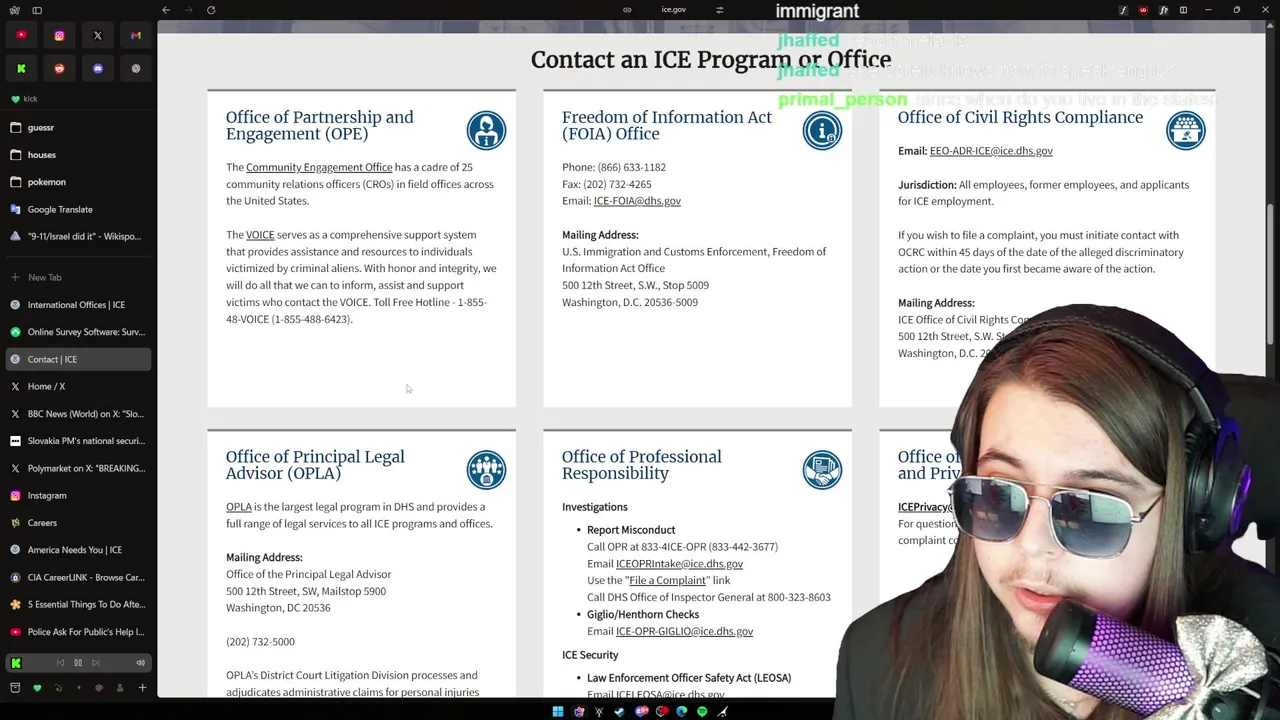Open the archive icon in sidebar footer
The width and height of the screenshot is (1280, 720).
[x=15, y=688]
